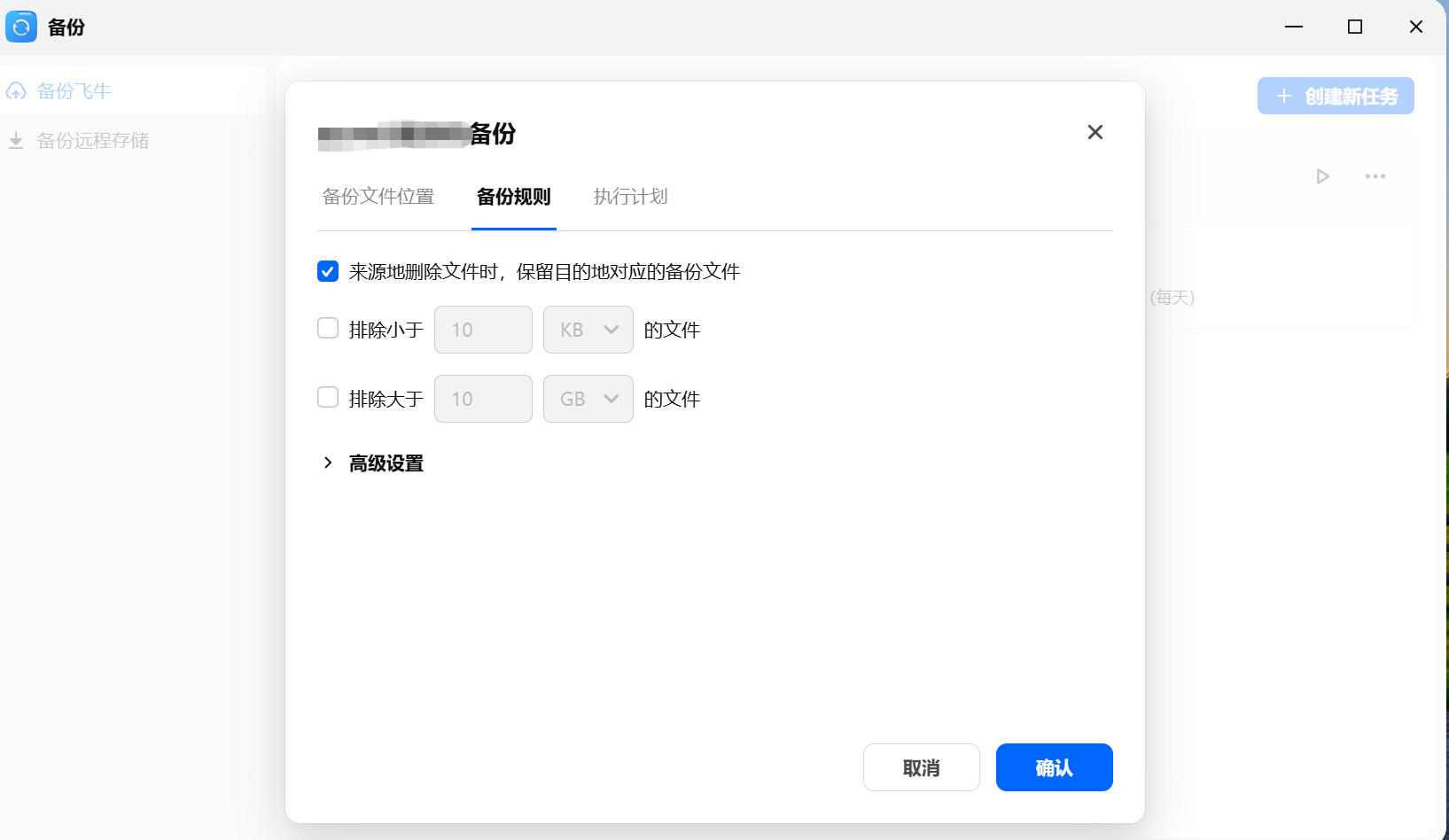Screen dimensions: 1449x840
Task: Click the 备份远程存储 download icon in sidebar
Action: (15, 140)
